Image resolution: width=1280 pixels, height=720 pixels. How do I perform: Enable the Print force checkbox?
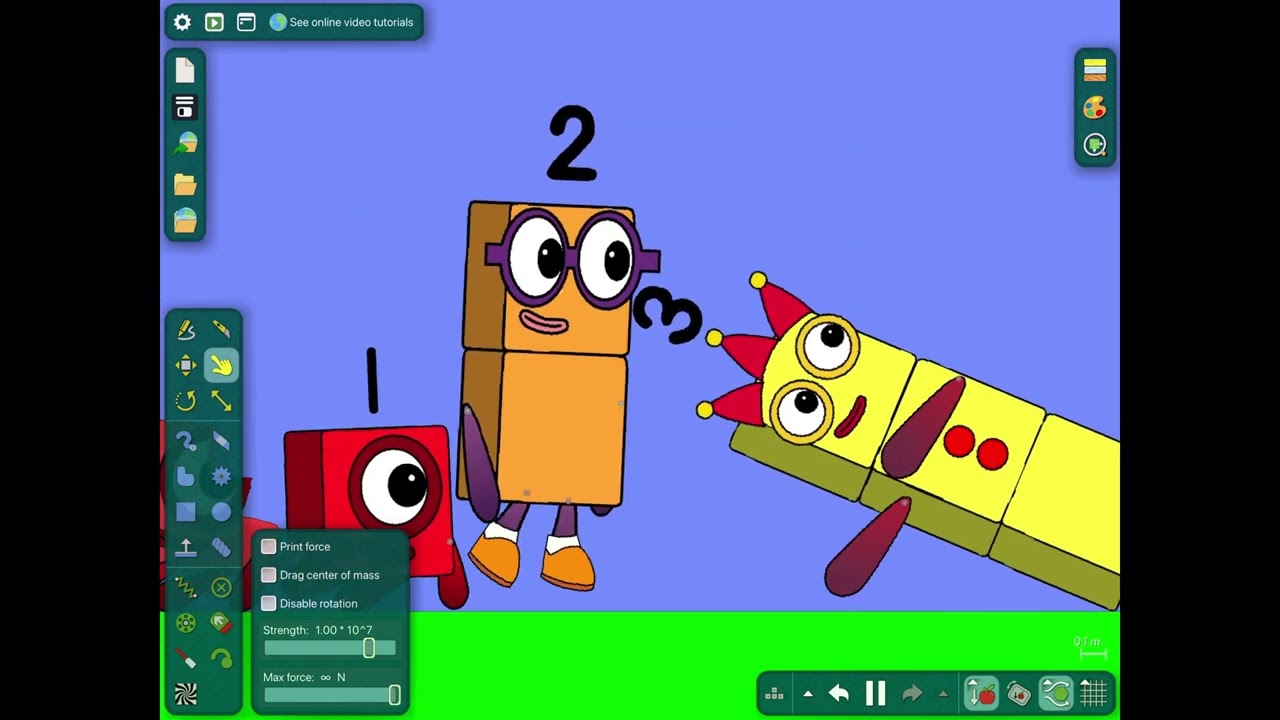click(268, 547)
